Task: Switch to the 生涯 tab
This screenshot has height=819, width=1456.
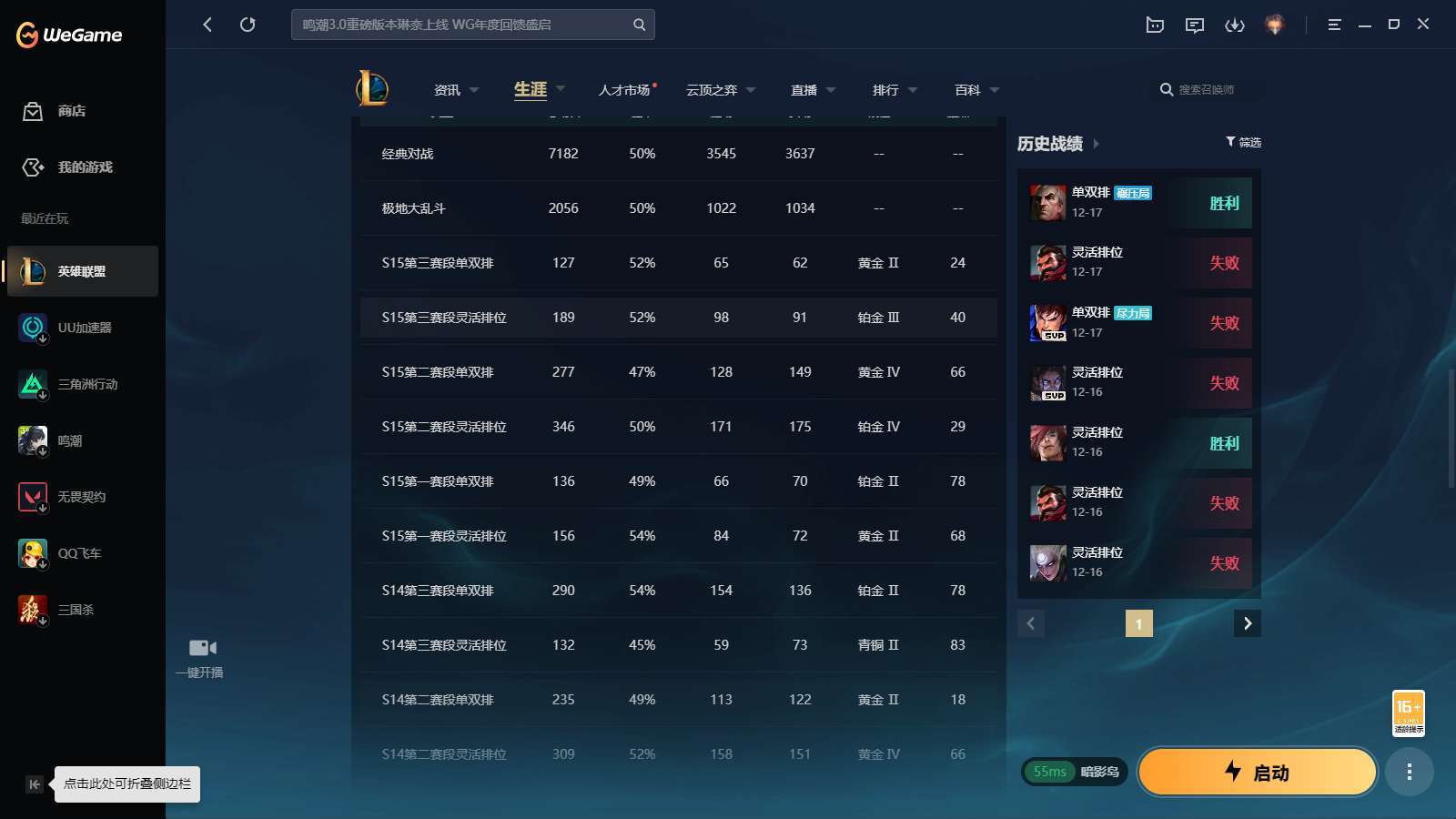Action: 531,90
